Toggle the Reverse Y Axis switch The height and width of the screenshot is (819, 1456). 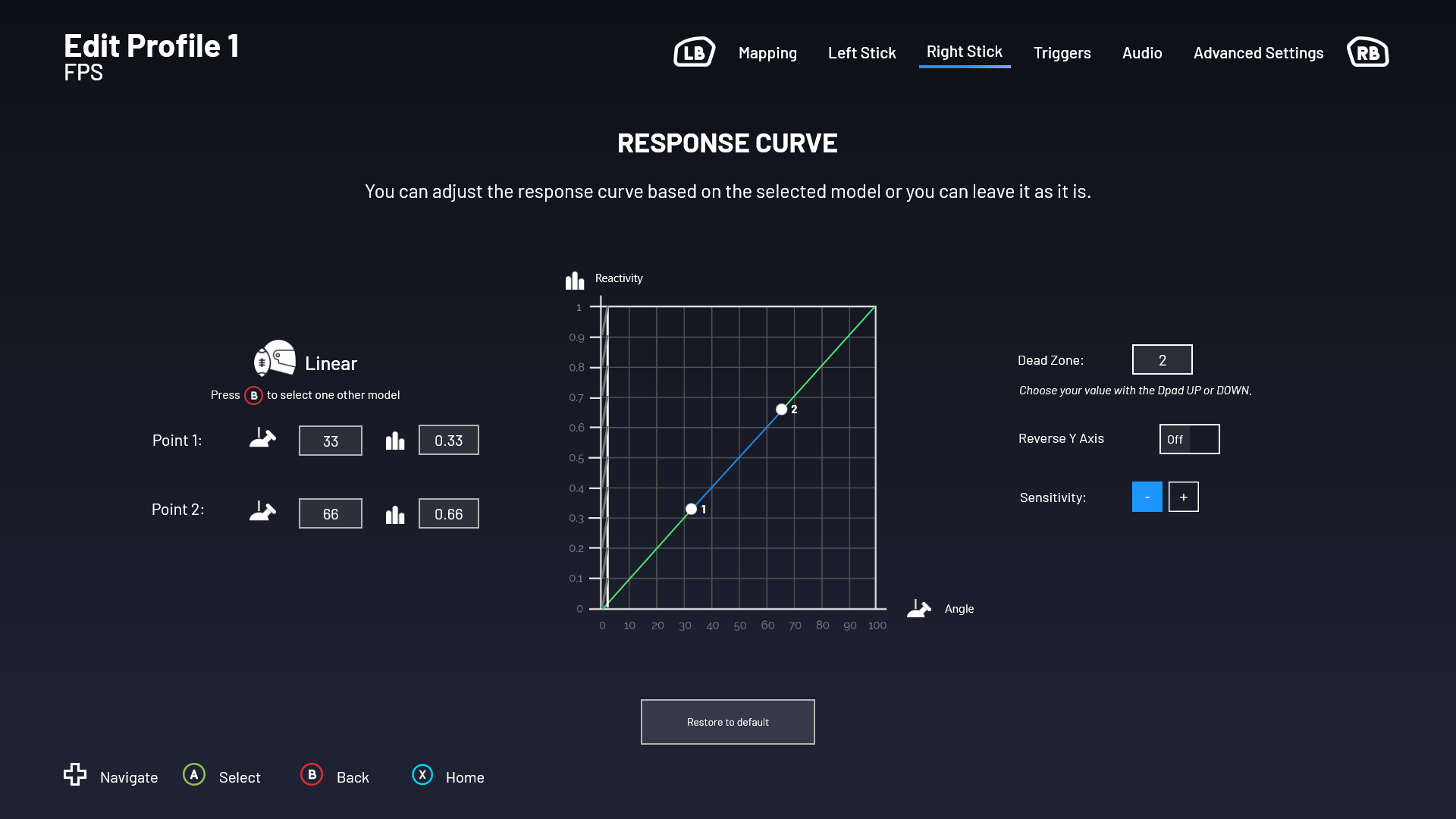[1189, 439]
